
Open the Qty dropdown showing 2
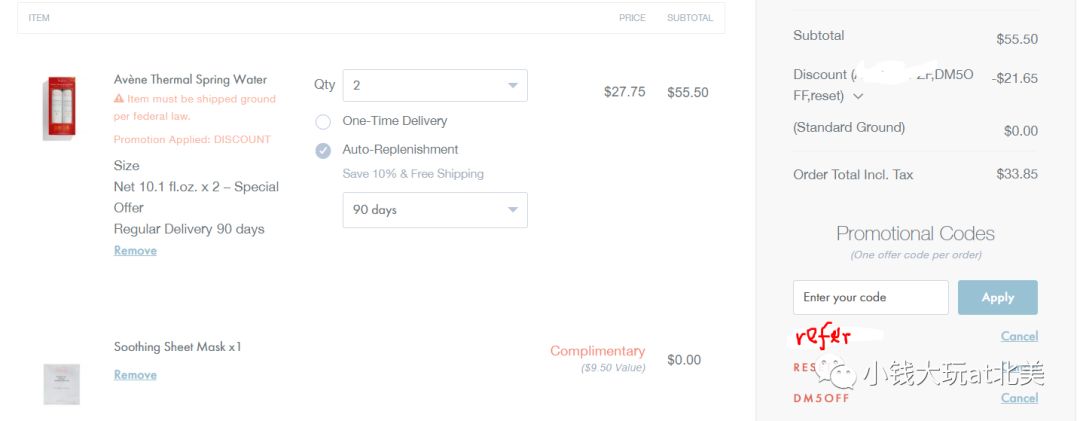tap(435, 85)
